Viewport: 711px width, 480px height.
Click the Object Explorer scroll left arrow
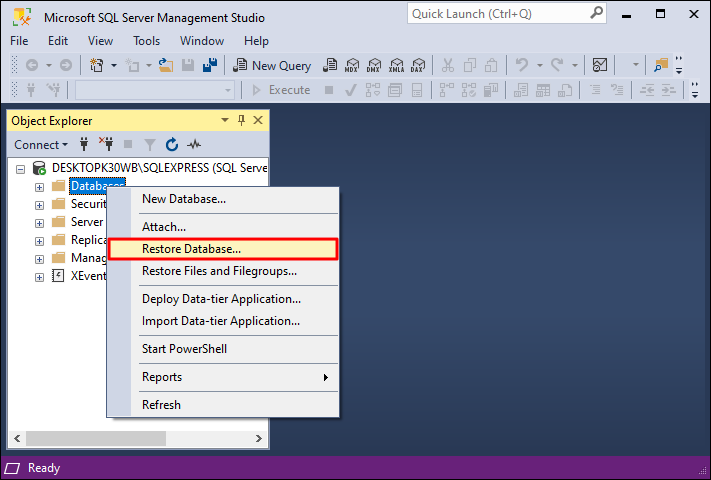coord(17,438)
